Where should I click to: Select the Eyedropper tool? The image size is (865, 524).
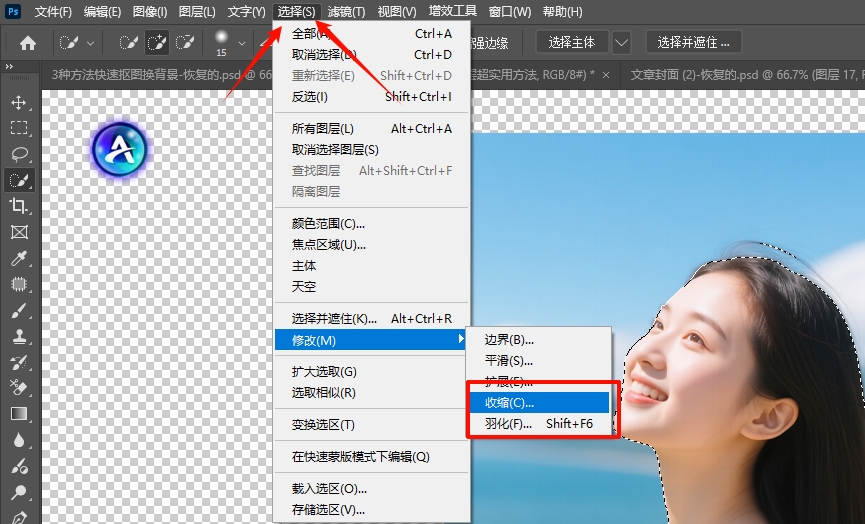point(18,259)
